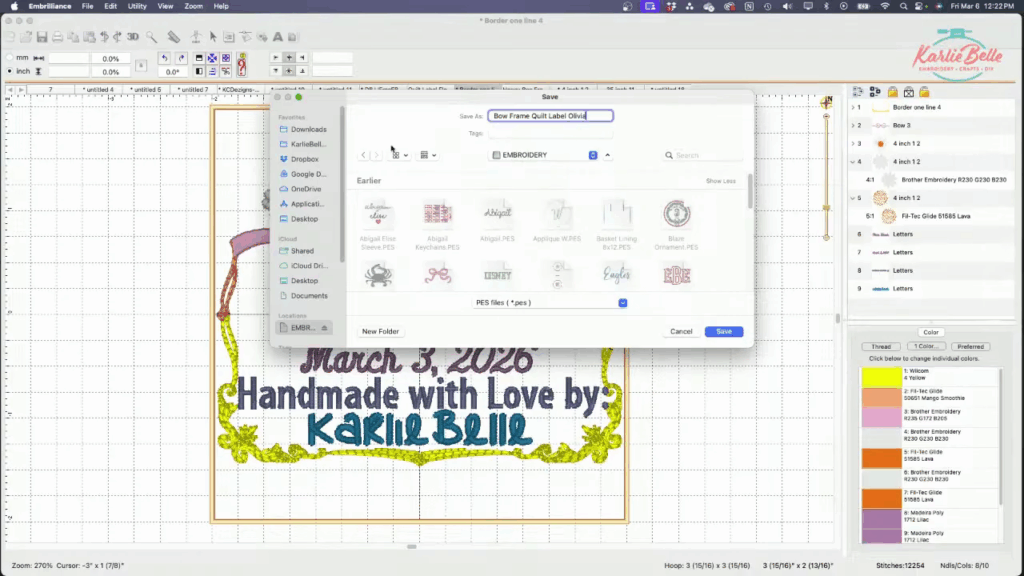Viewport: 1024px width, 576px height.
Task: Click the Save As filename field
Action: pyautogui.click(x=551, y=116)
